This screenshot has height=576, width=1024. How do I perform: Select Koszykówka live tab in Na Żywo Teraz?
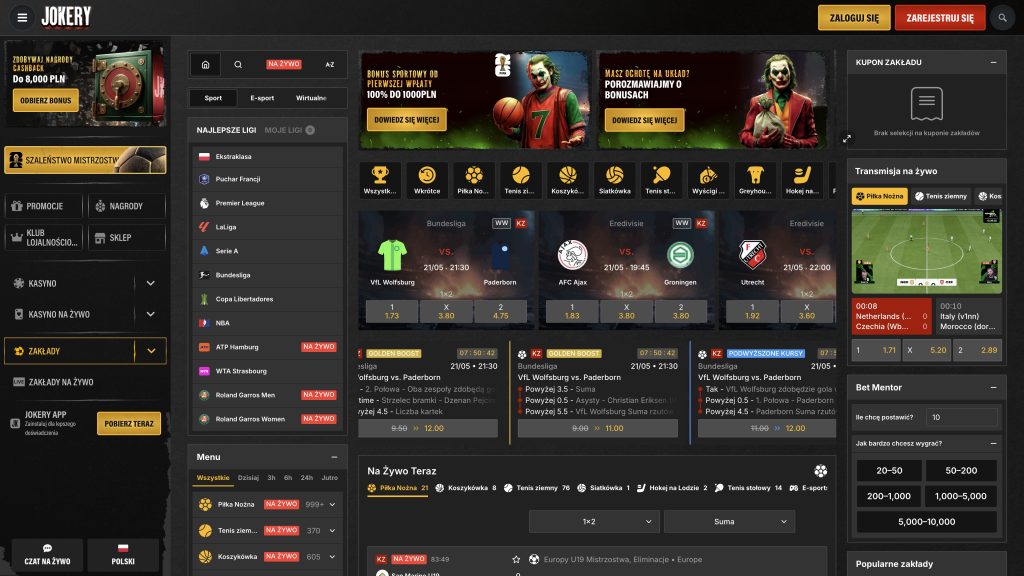point(466,488)
